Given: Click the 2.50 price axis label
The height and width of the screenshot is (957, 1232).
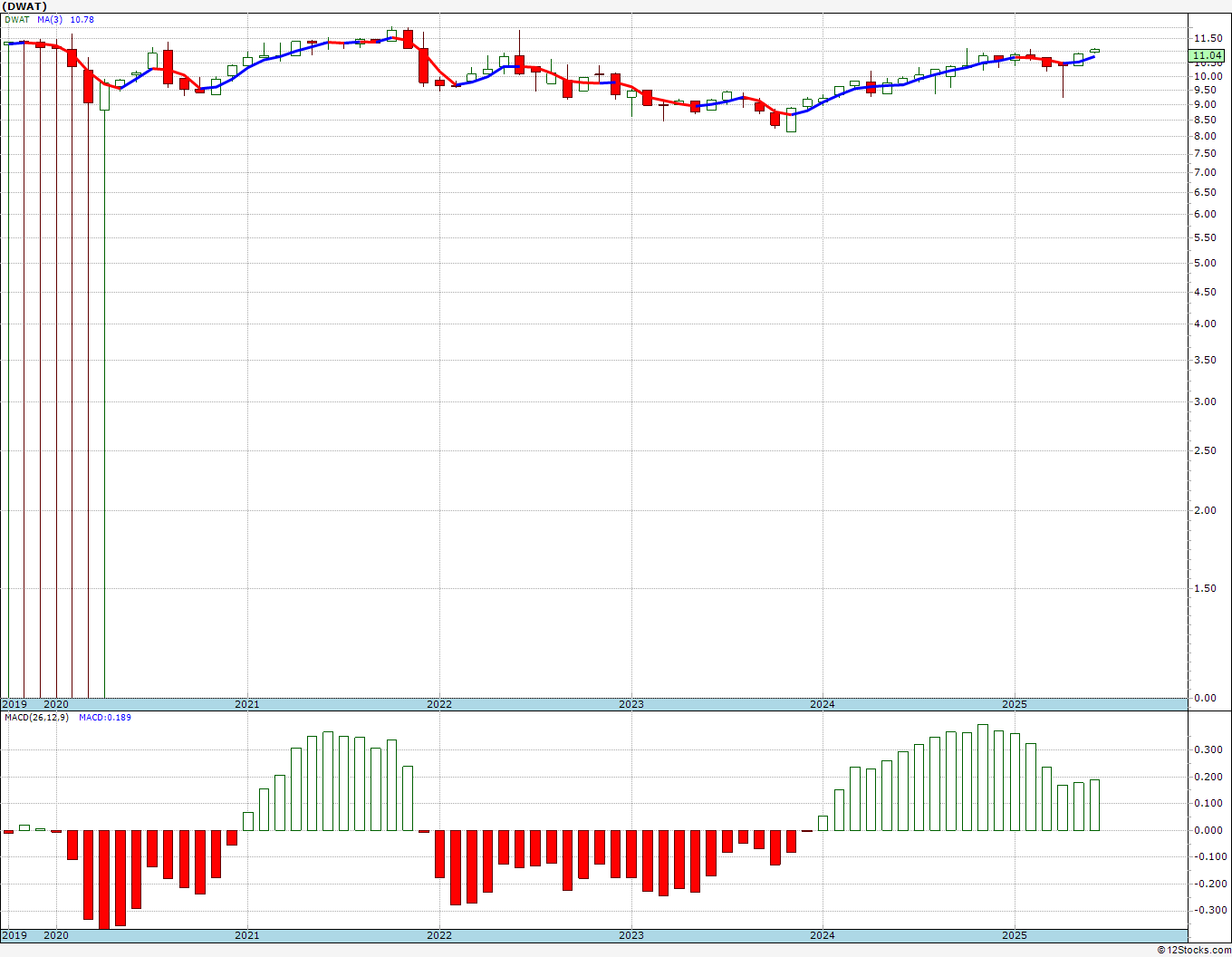Looking at the screenshot, I should coord(1205,451).
